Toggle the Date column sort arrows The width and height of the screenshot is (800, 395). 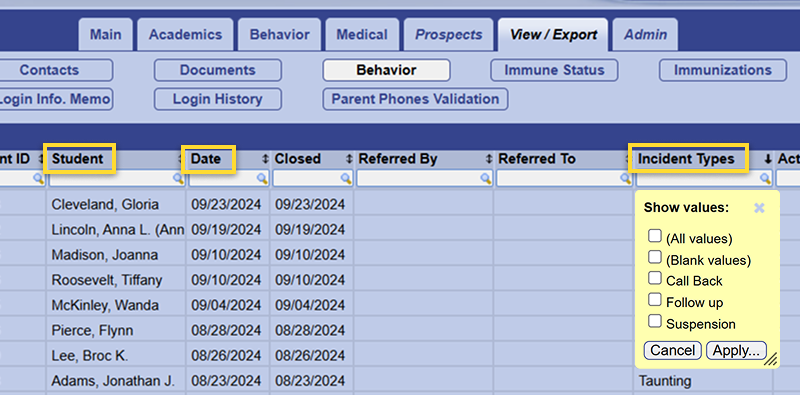(x=265, y=159)
